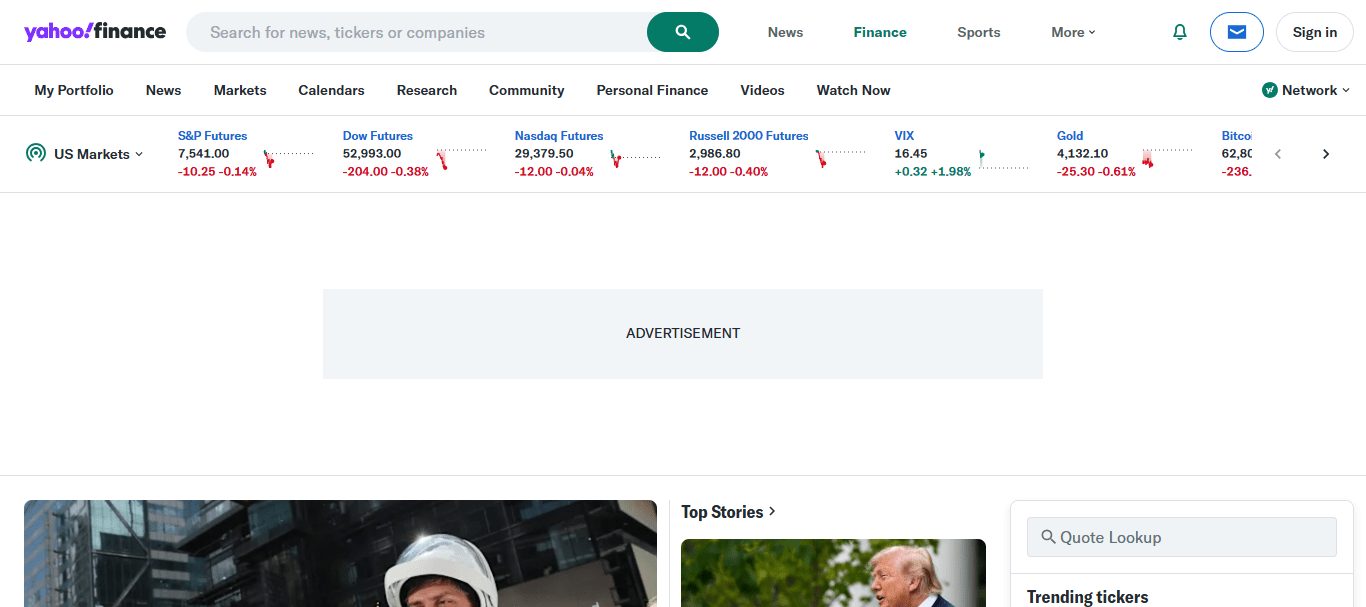This screenshot has height=607, width=1366.
Task: Open the Russell 2000 Futures sparkline chart
Action: tap(841, 158)
